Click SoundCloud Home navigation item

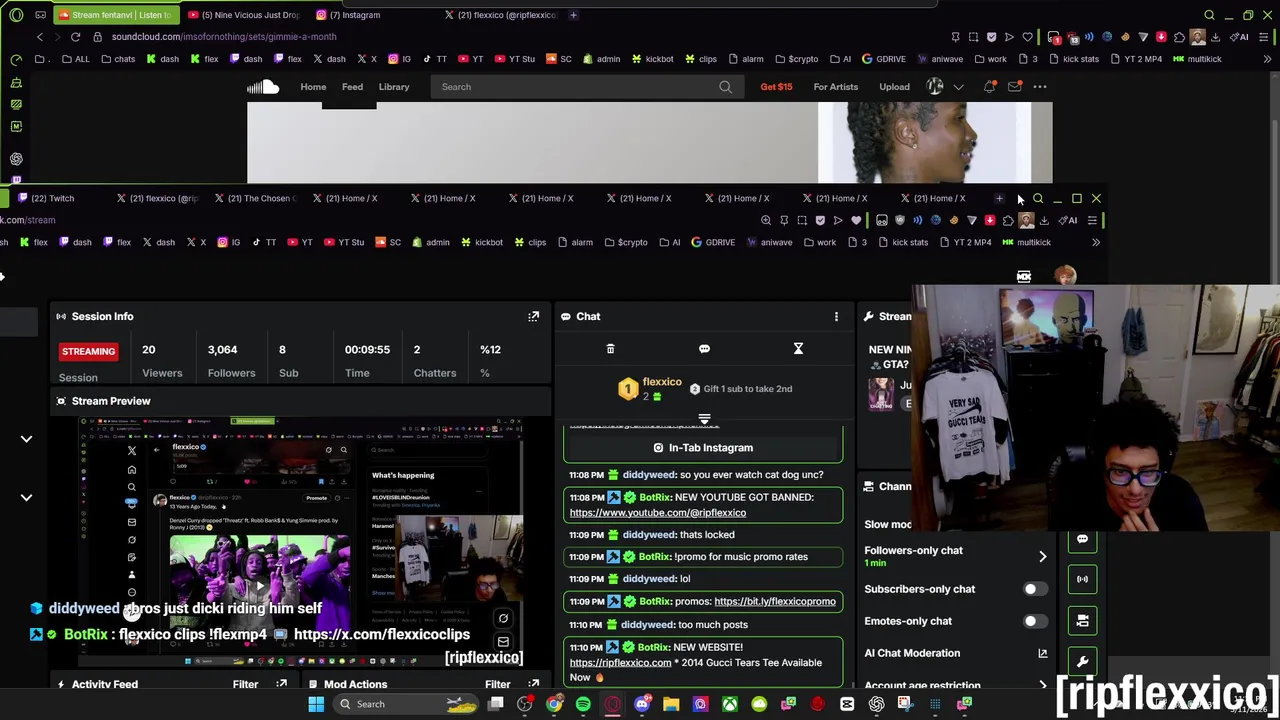(x=313, y=87)
